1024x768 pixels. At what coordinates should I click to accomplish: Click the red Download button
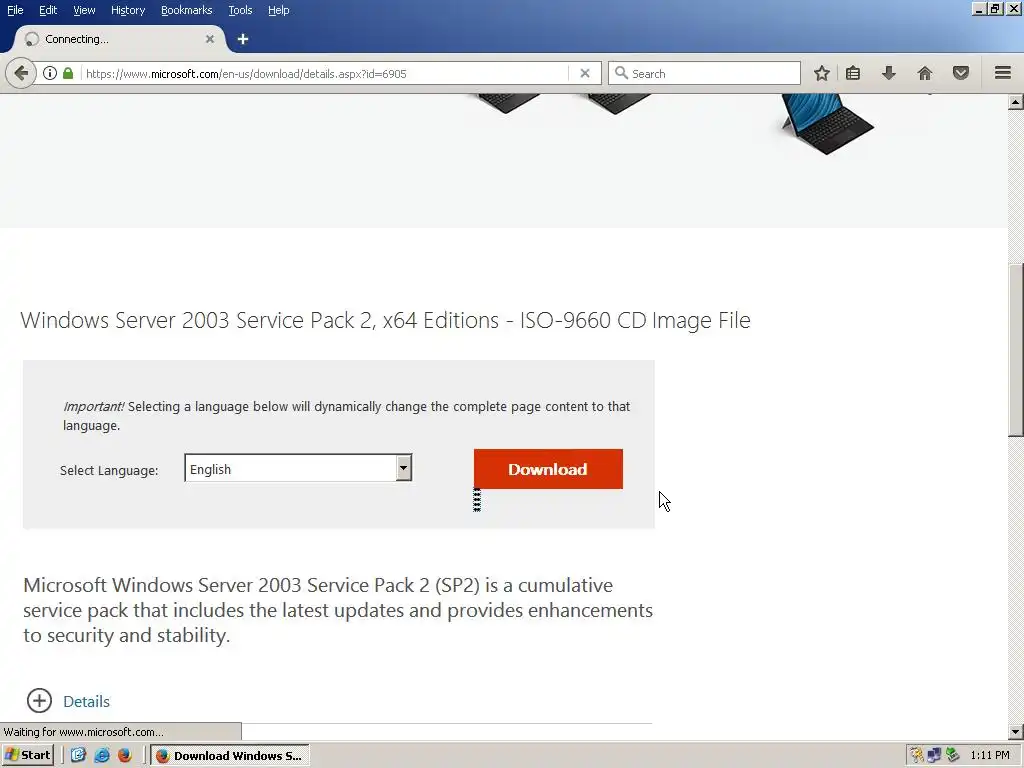click(x=548, y=469)
